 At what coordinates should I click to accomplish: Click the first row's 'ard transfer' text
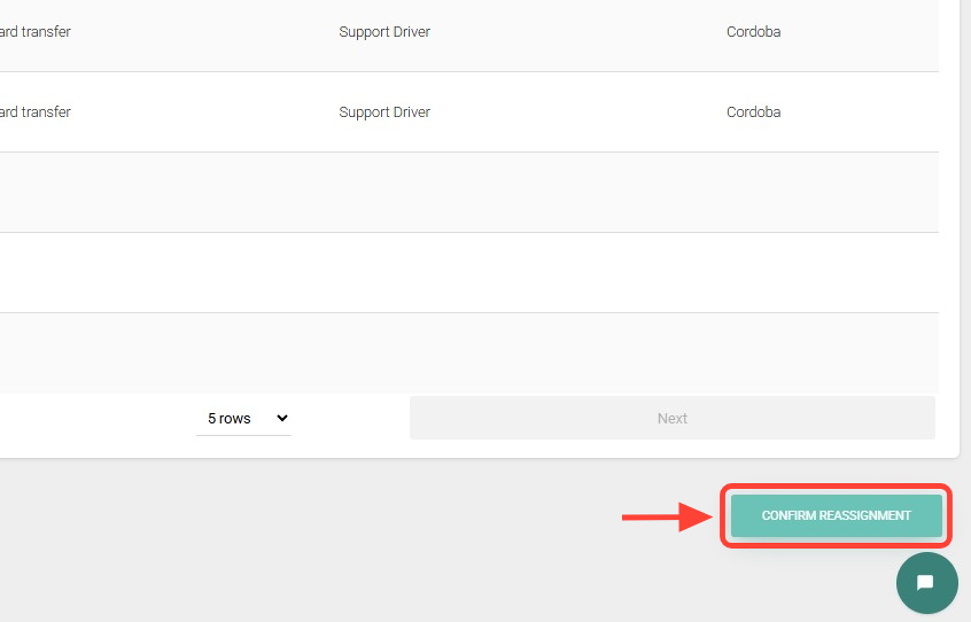click(36, 32)
